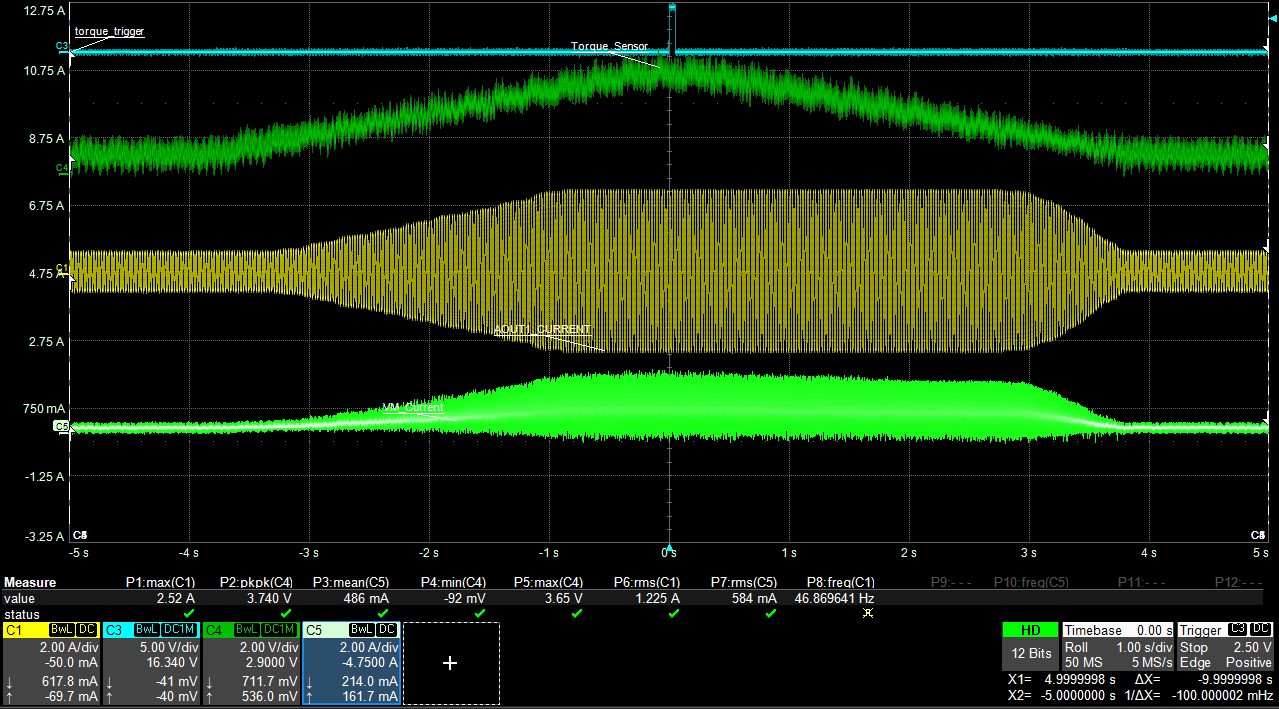Click the plus box to add a trace
This screenshot has width=1279, height=709.
click(x=450, y=662)
